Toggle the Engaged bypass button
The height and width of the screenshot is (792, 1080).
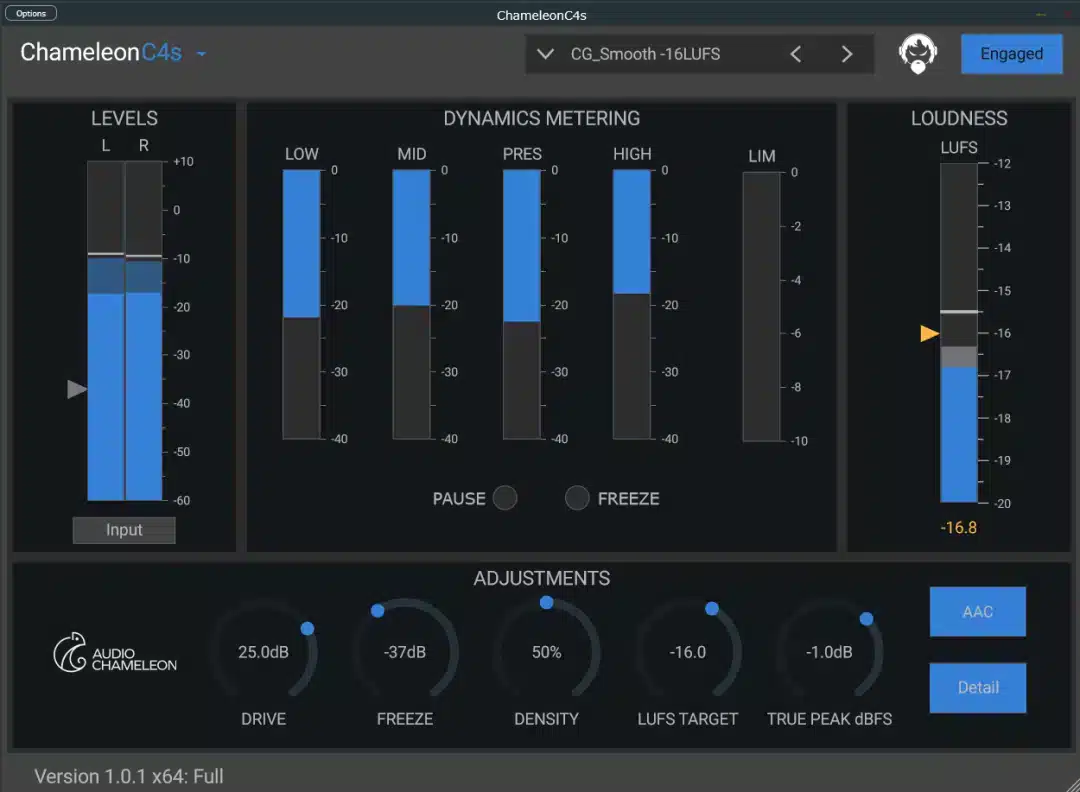(1011, 54)
